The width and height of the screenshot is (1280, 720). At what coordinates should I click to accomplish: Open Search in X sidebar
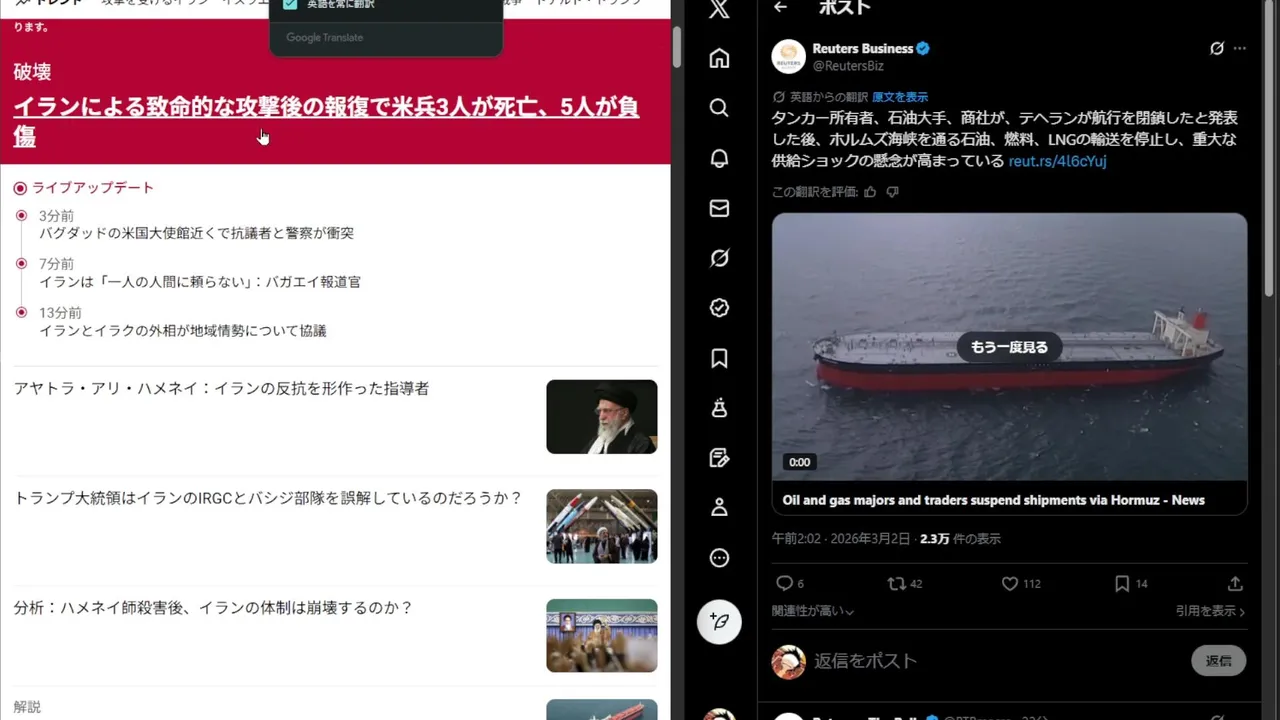point(719,108)
